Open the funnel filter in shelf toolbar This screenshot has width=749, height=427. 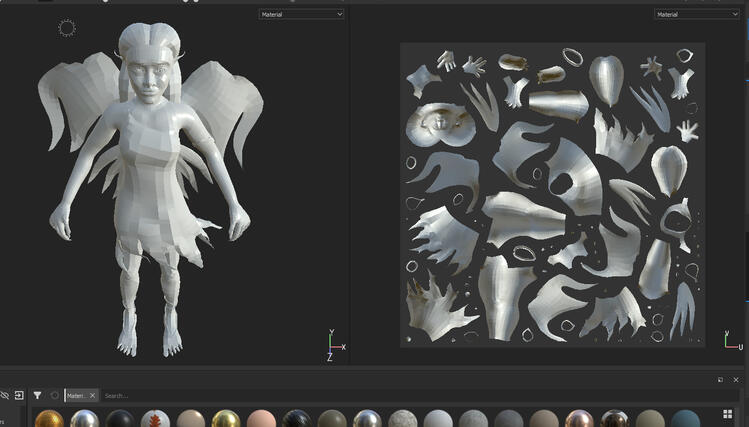click(37, 396)
